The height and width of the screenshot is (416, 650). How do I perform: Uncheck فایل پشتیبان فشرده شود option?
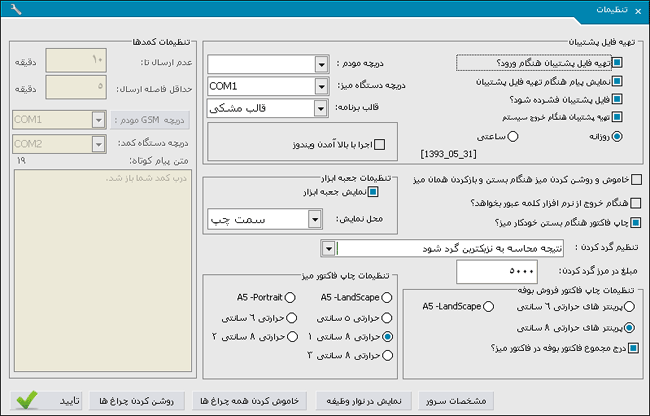click(617, 99)
